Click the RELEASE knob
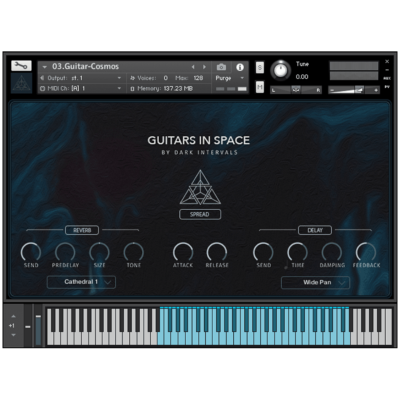400x400 pixels. pos(217,252)
